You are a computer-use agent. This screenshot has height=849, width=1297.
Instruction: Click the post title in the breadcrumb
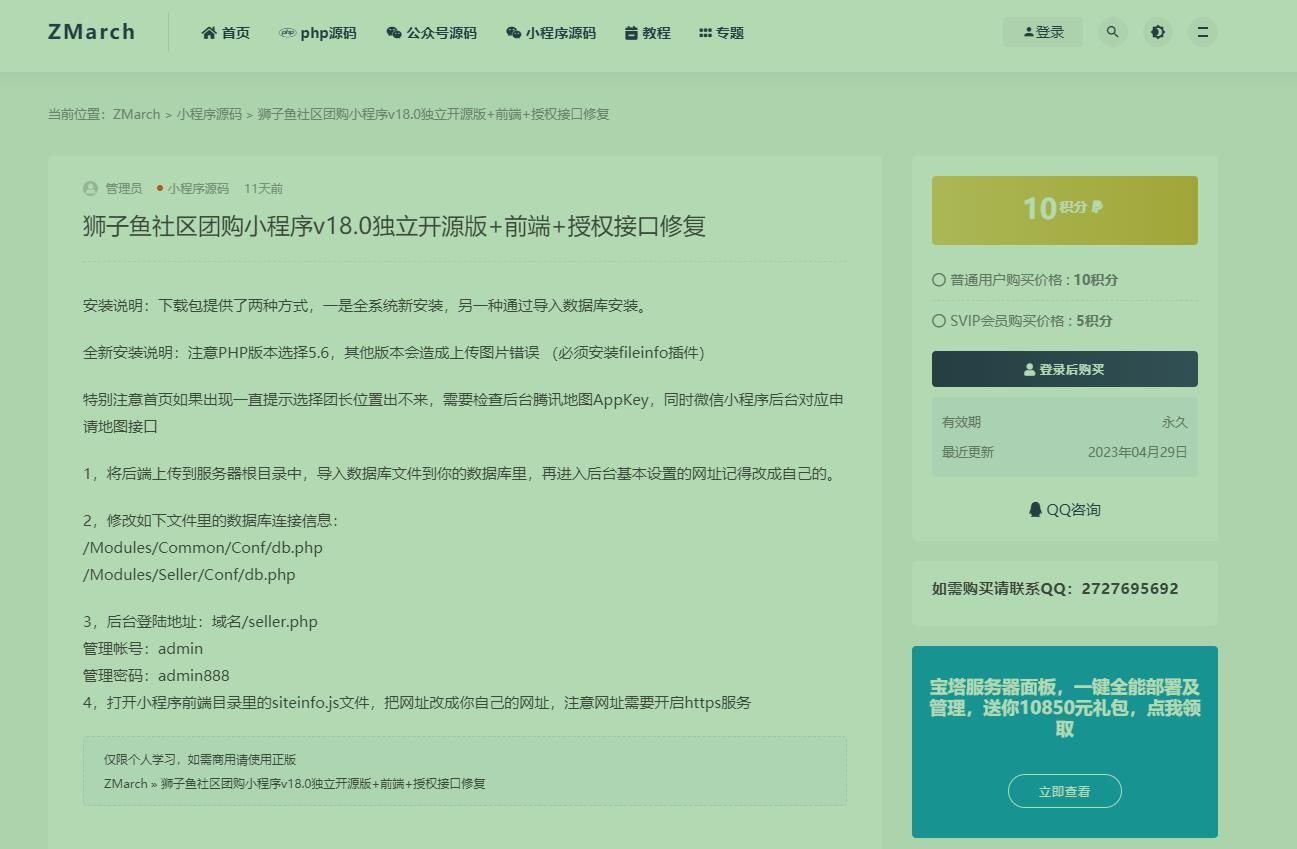(x=434, y=114)
